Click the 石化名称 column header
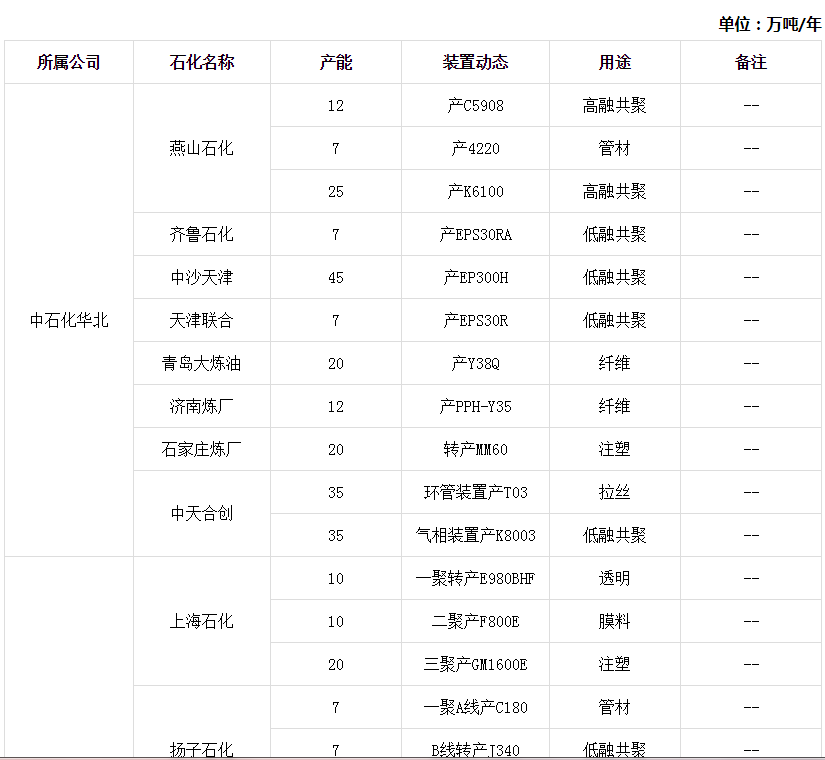 point(202,62)
